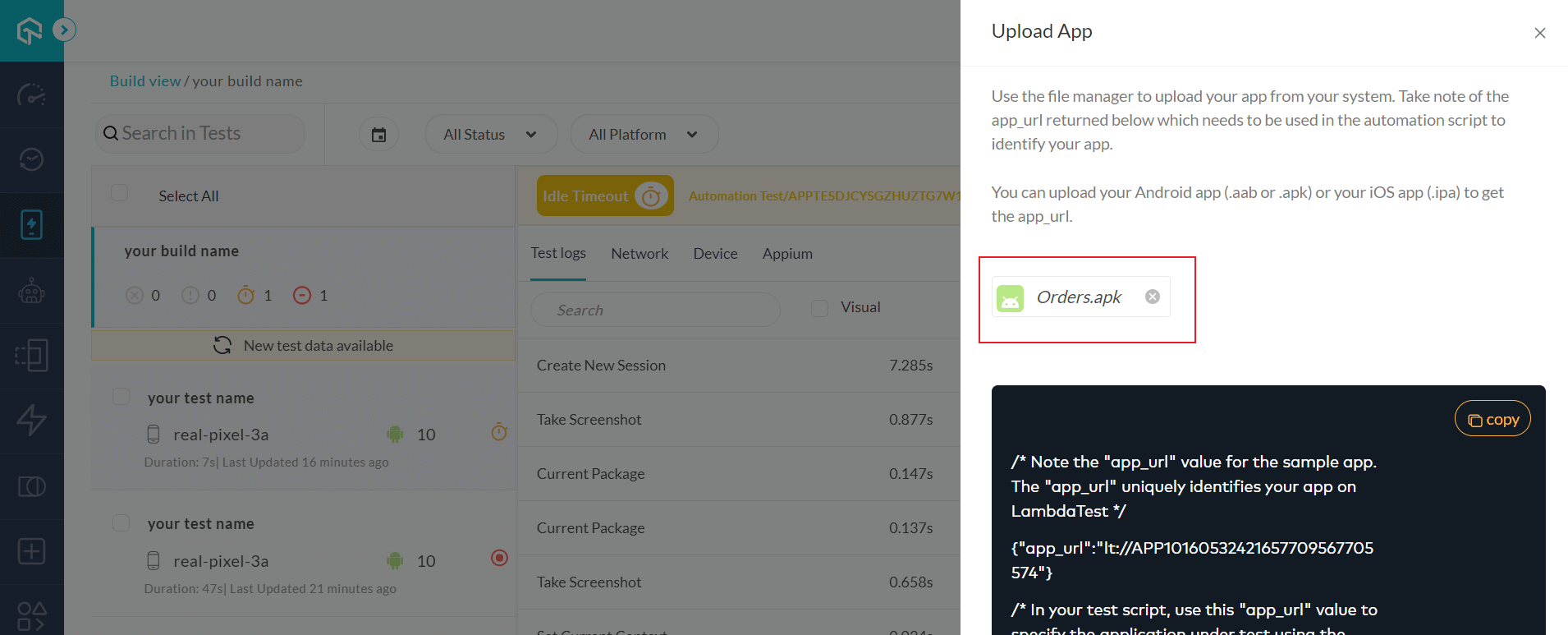Enable the Visual checkbox
Viewport: 1568px width, 635px height.
pyautogui.click(x=819, y=308)
